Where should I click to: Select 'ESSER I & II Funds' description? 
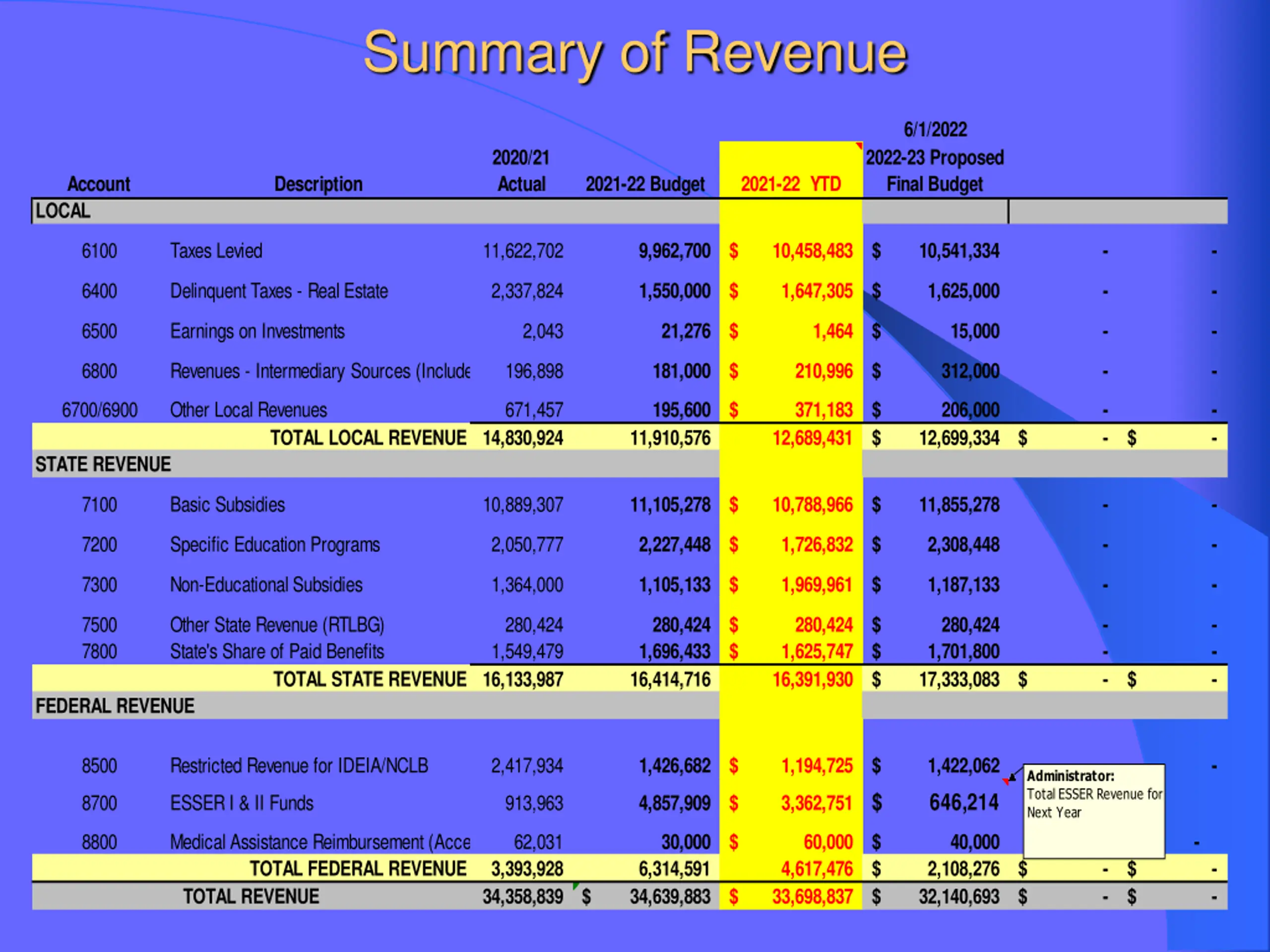click(242, 803)
